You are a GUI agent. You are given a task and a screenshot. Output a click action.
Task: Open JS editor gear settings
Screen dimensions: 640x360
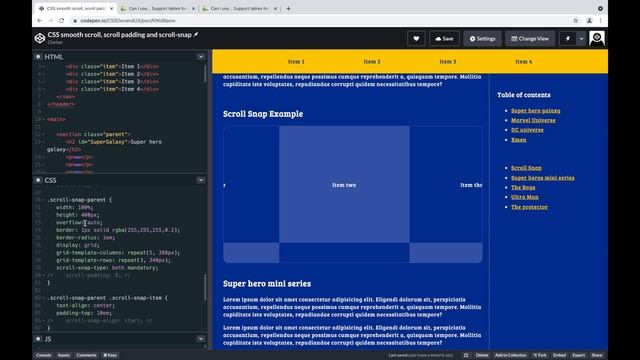[x=38, y=339]
